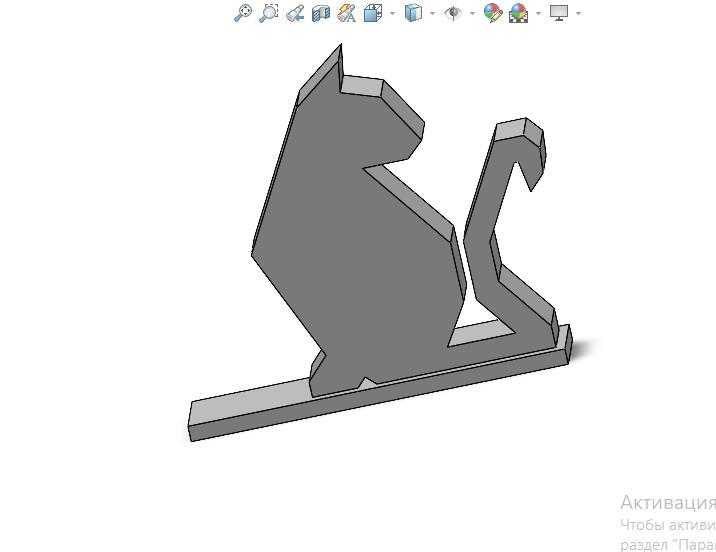Click the Previous View icon
The image size is (716, 552).
point(295,13)
